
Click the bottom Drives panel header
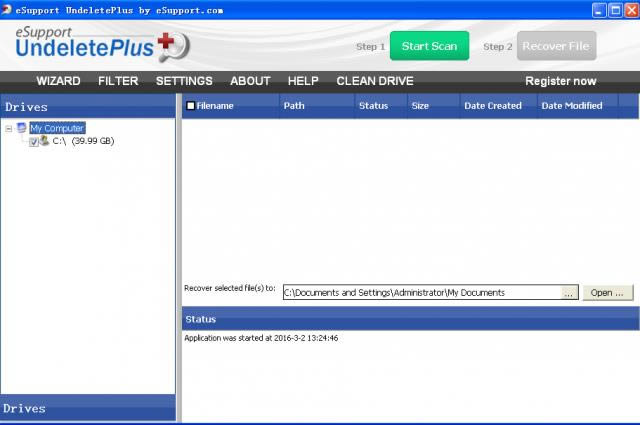88,408
